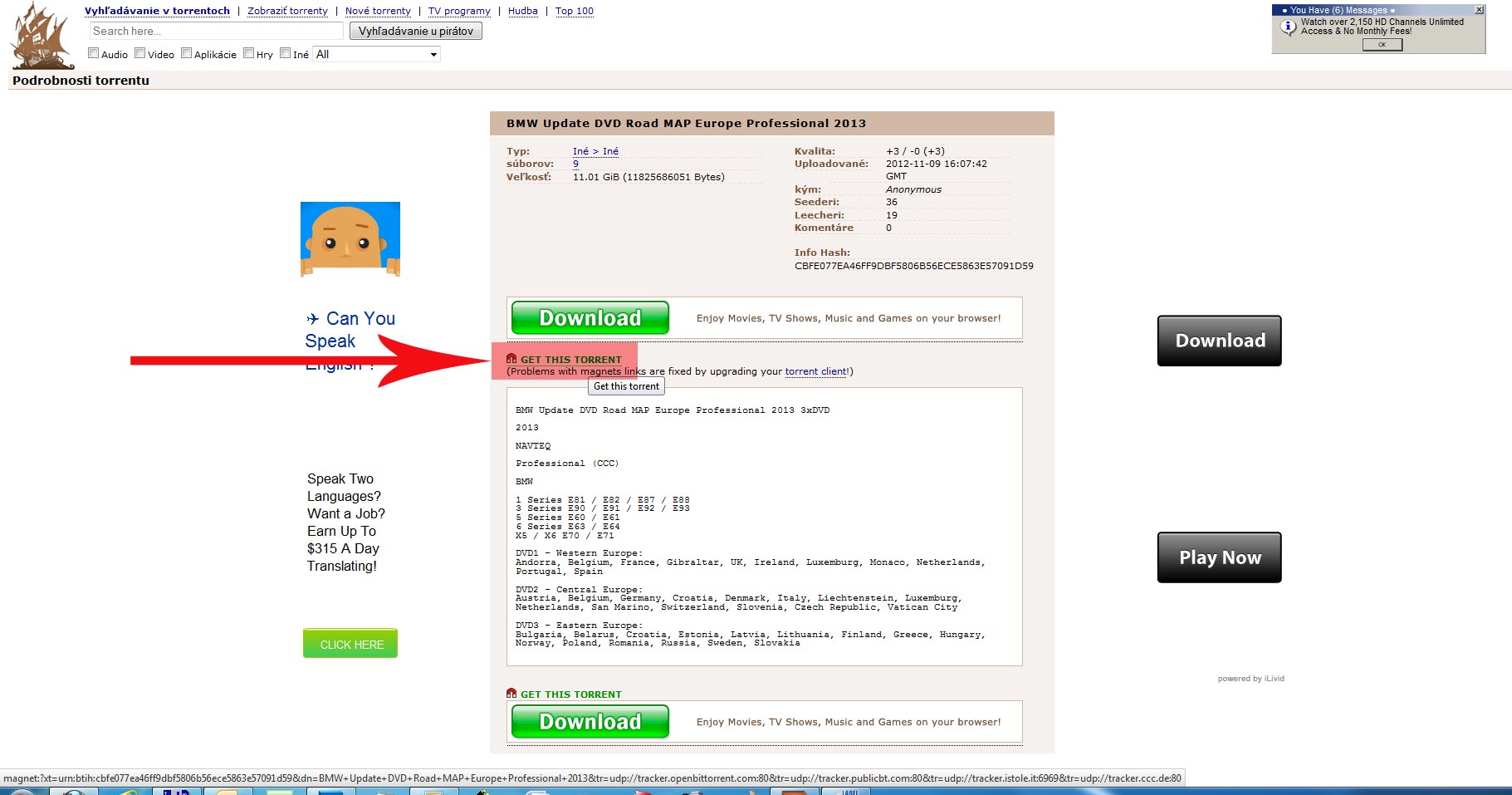
Task: Click the upper green Download button
Action: click(x=590, y=318)
